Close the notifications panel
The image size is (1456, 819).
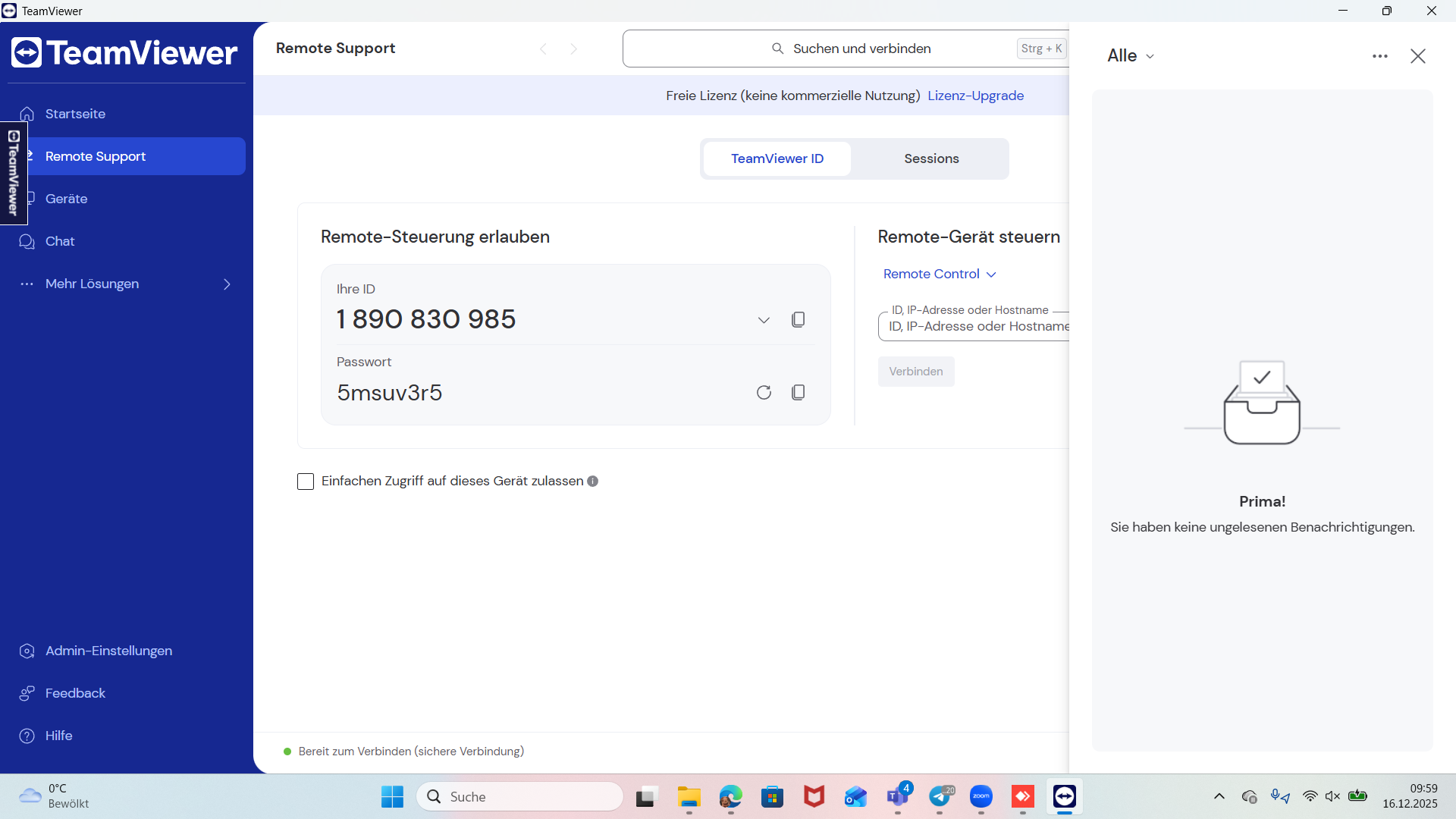(1417, 56)
